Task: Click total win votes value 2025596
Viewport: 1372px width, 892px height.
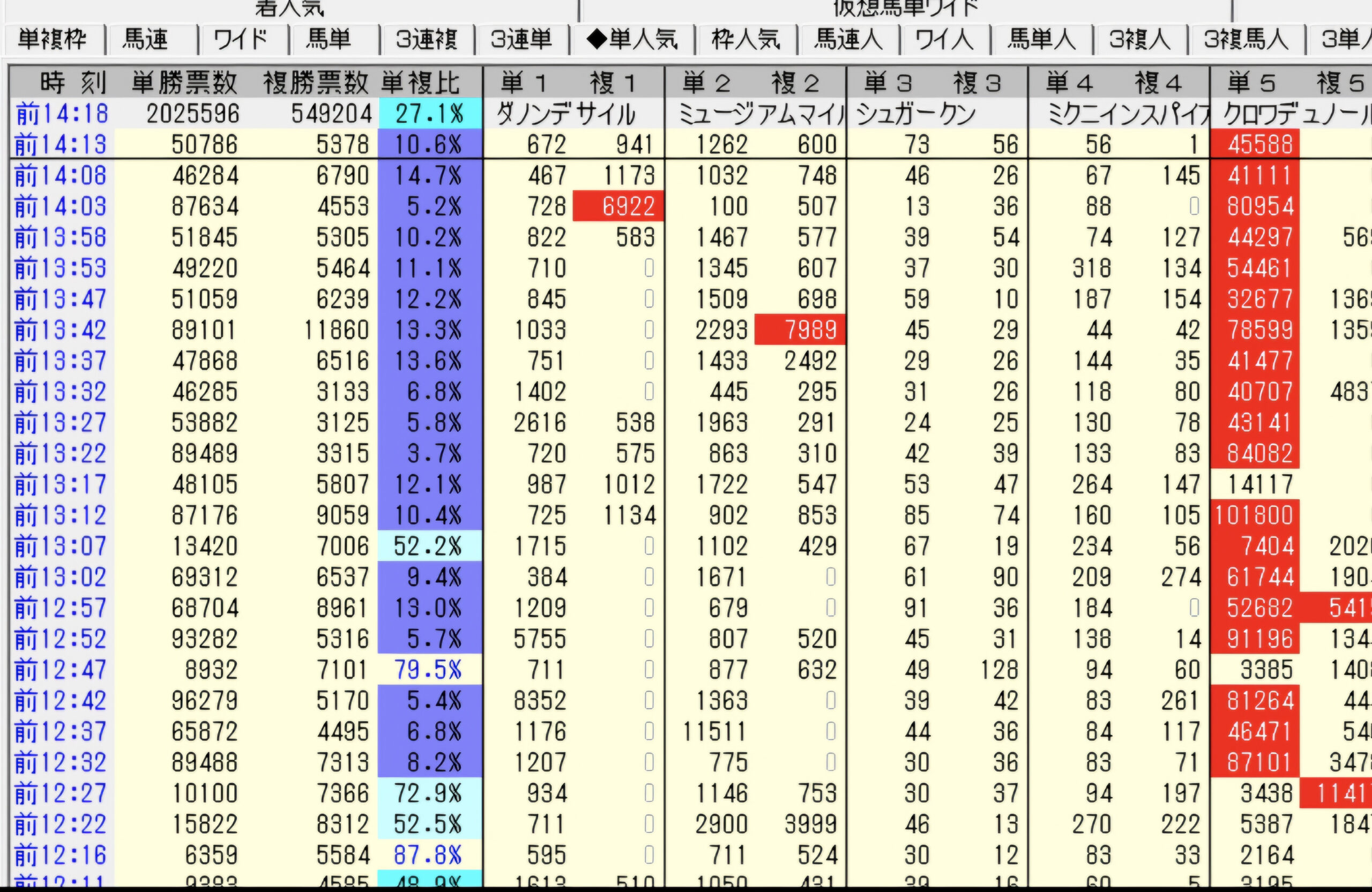Action: (193, 114)
